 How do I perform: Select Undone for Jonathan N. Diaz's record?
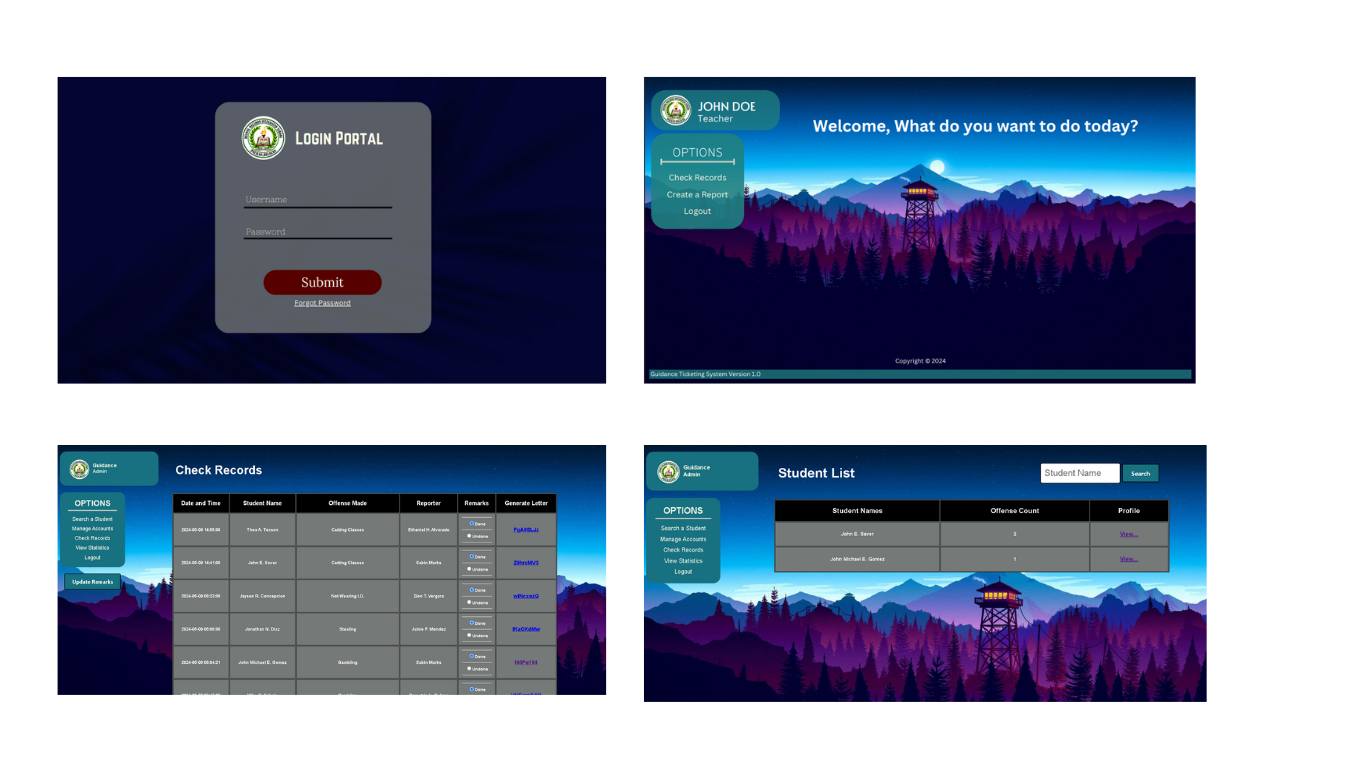click(470, 635)
